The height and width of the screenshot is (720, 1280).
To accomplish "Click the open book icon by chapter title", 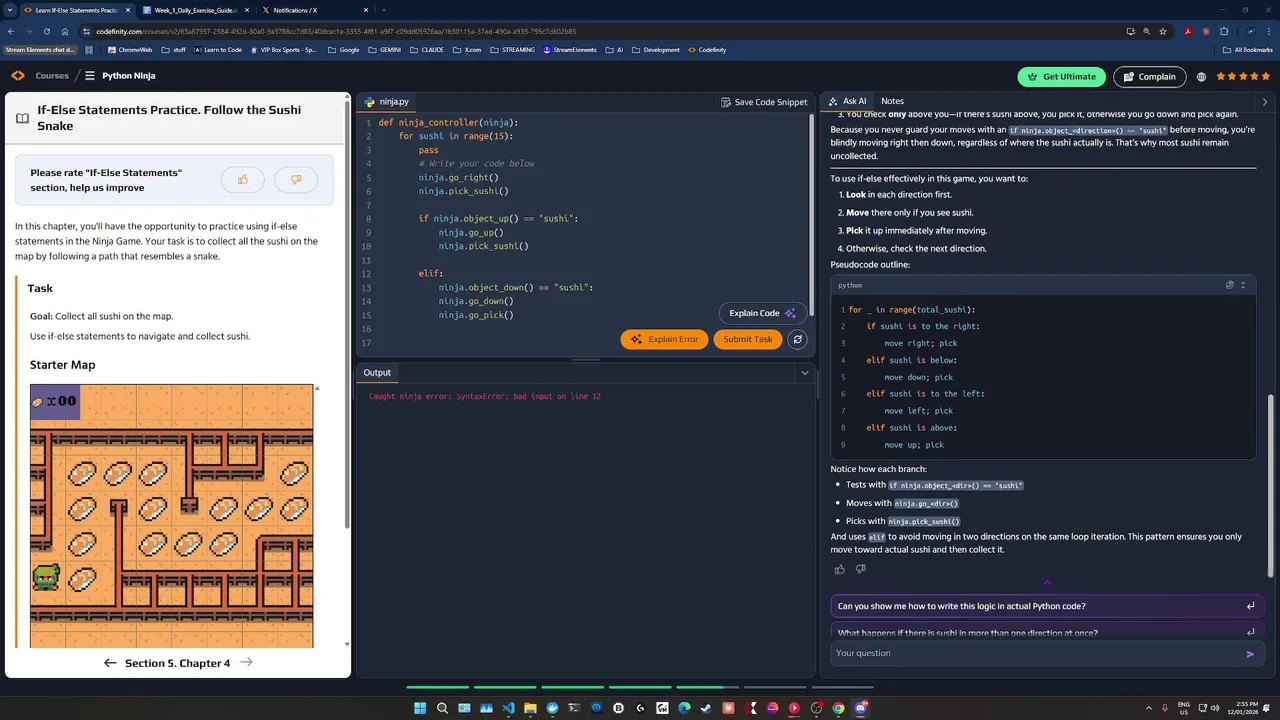I will coord(22,118).
